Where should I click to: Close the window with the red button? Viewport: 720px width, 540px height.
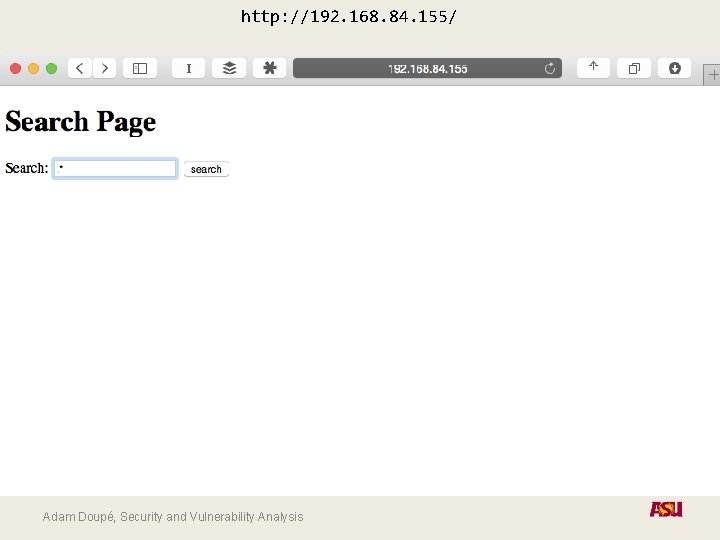[15, 68]
